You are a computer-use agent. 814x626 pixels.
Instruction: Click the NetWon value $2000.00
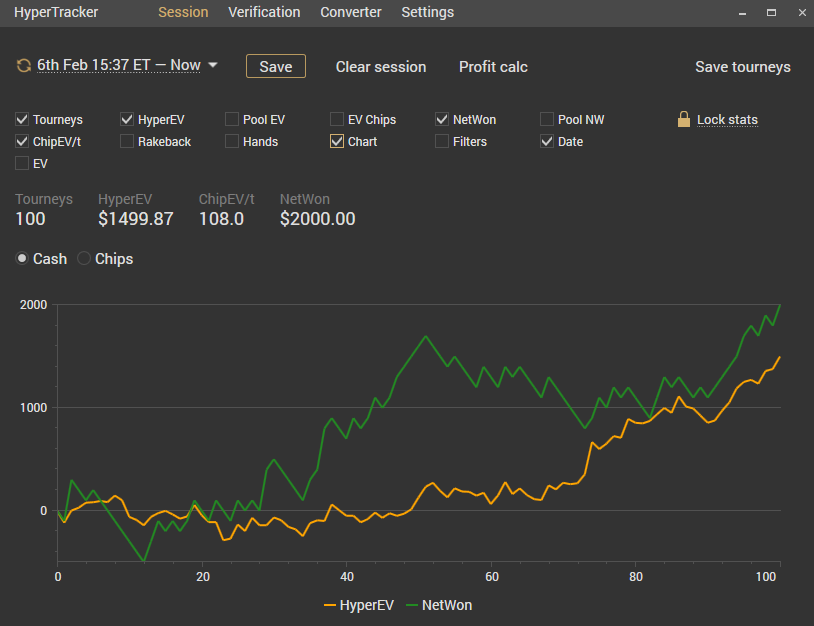pyautogui.click(x=318, y=219)
